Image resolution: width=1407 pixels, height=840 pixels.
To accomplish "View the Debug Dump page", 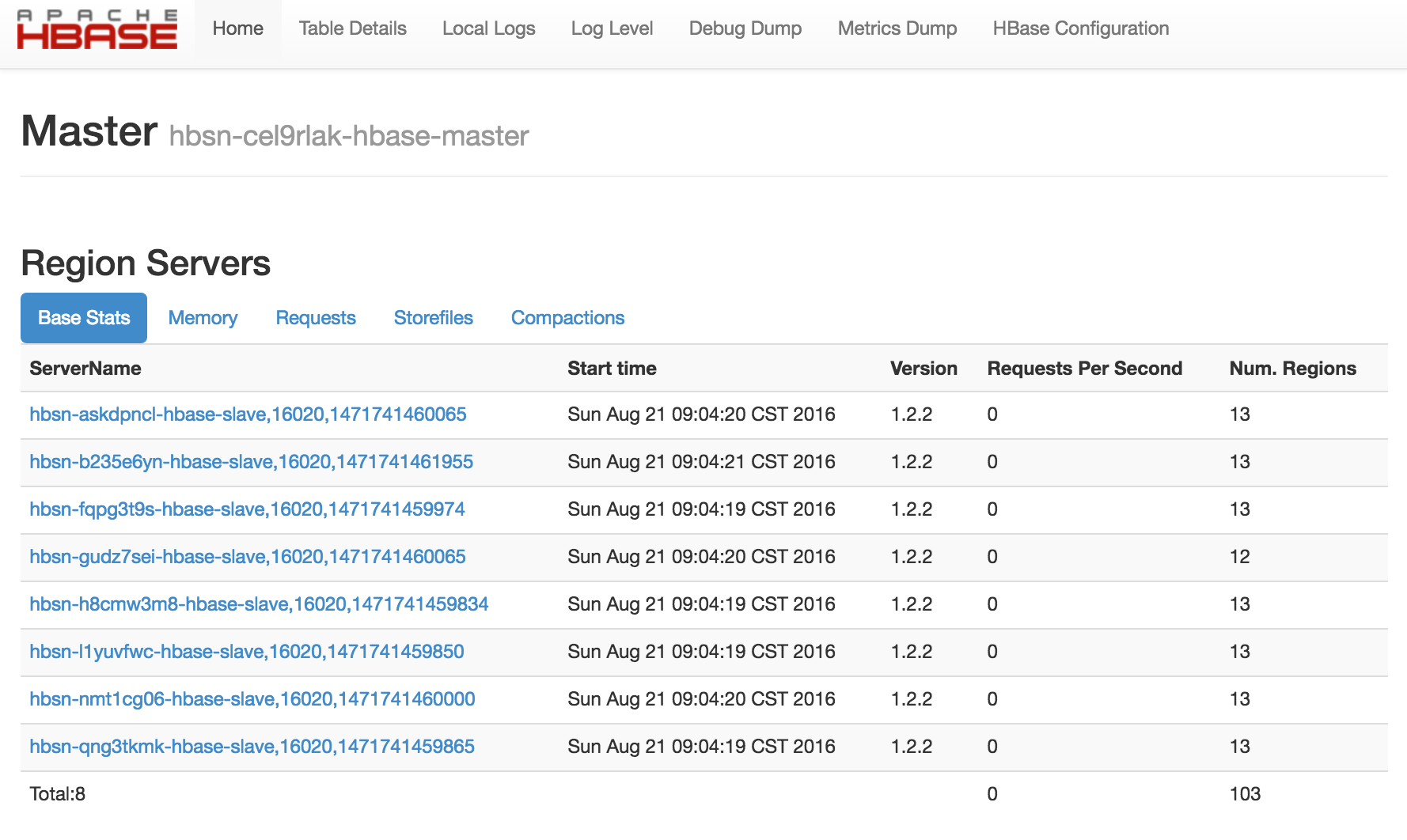I will (x=745, y=28).
